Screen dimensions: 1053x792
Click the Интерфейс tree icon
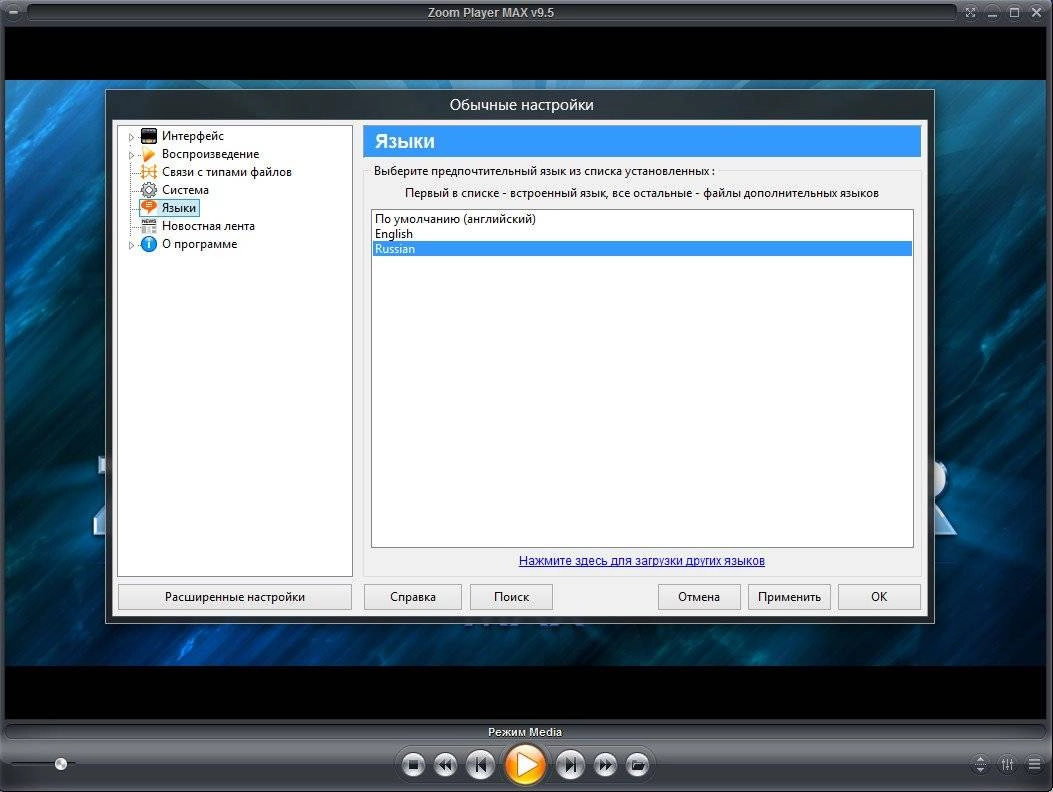point(148,136)
